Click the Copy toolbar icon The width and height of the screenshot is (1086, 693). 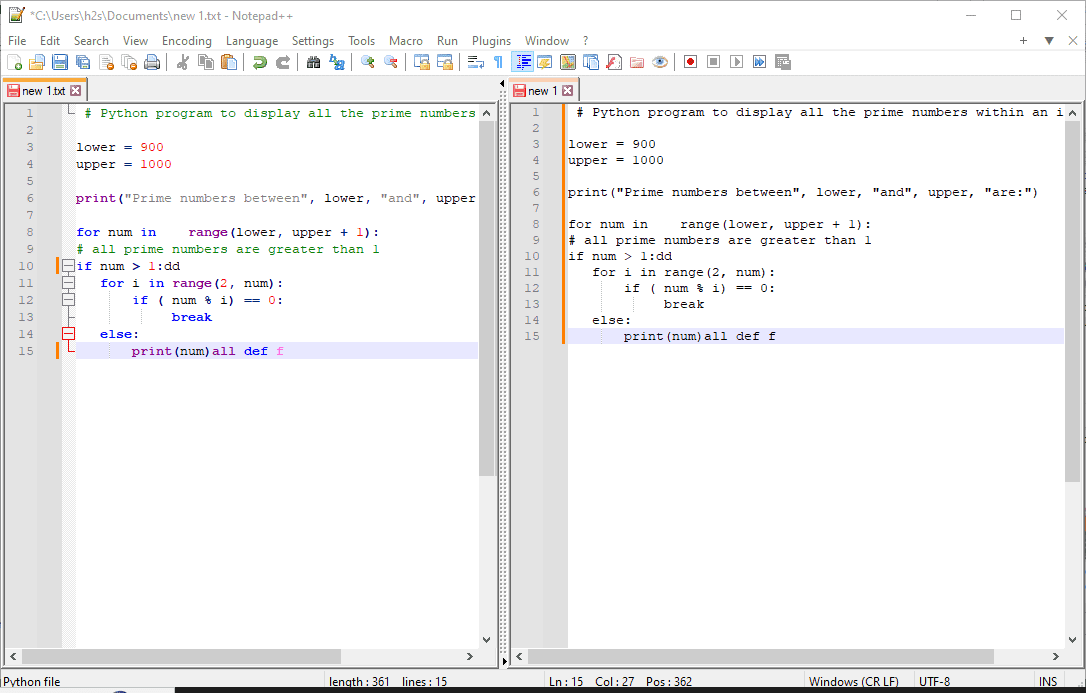coord(206,62)
